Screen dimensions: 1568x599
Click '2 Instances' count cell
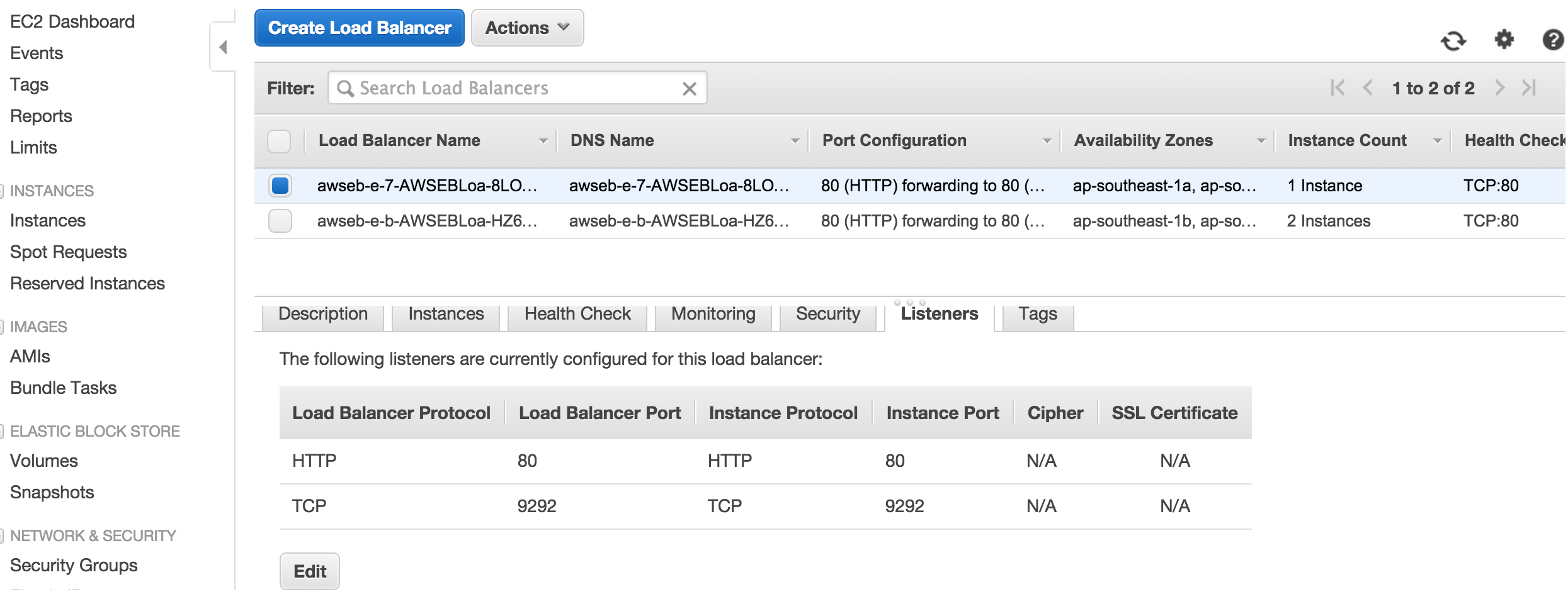[1329, 221]
